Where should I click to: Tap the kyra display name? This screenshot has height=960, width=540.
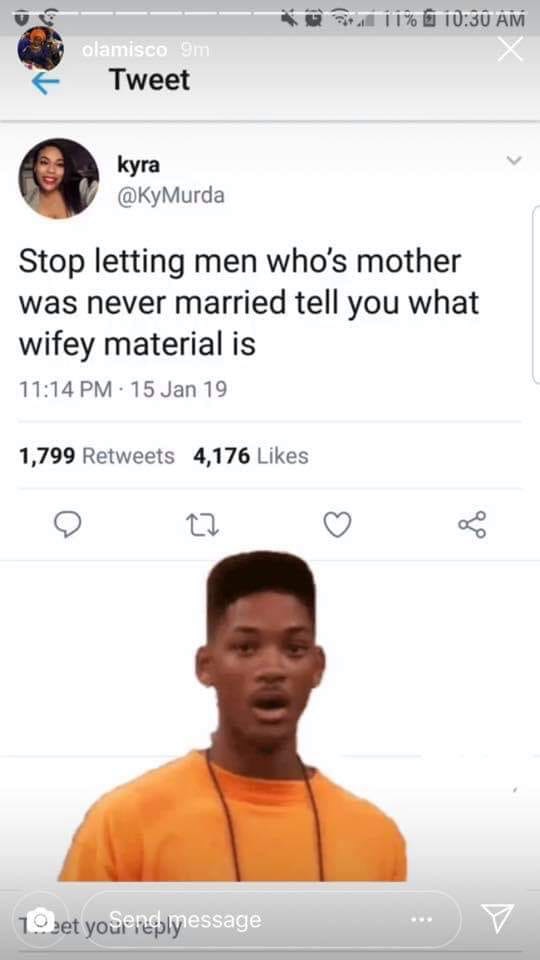click(138, 165)
